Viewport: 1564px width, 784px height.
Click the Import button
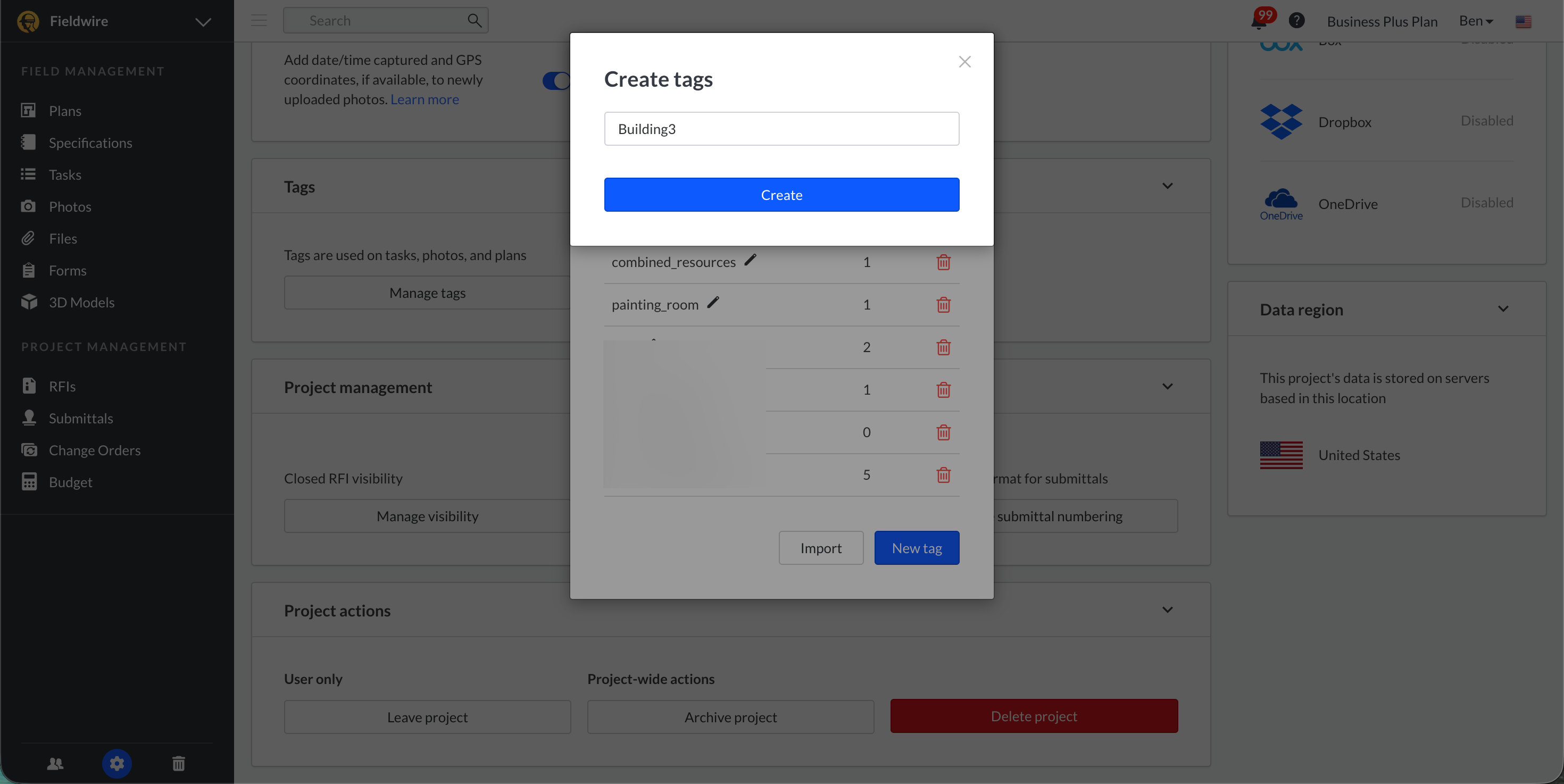821,548
